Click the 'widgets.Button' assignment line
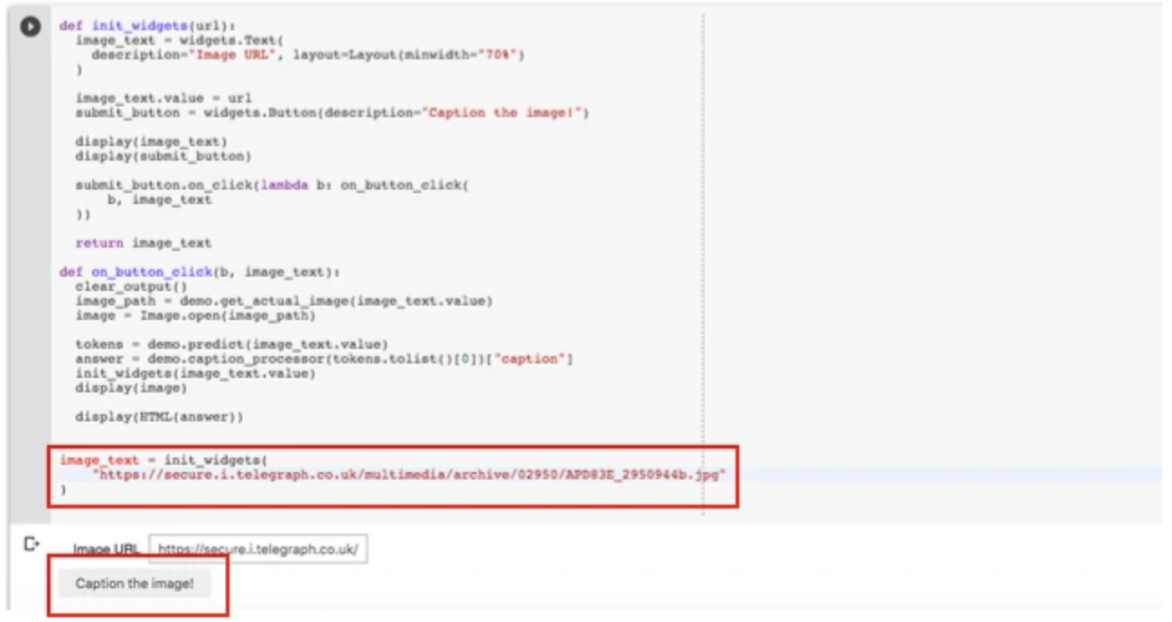This screenshot has width=1172, height=622. [x=331, y=113]
